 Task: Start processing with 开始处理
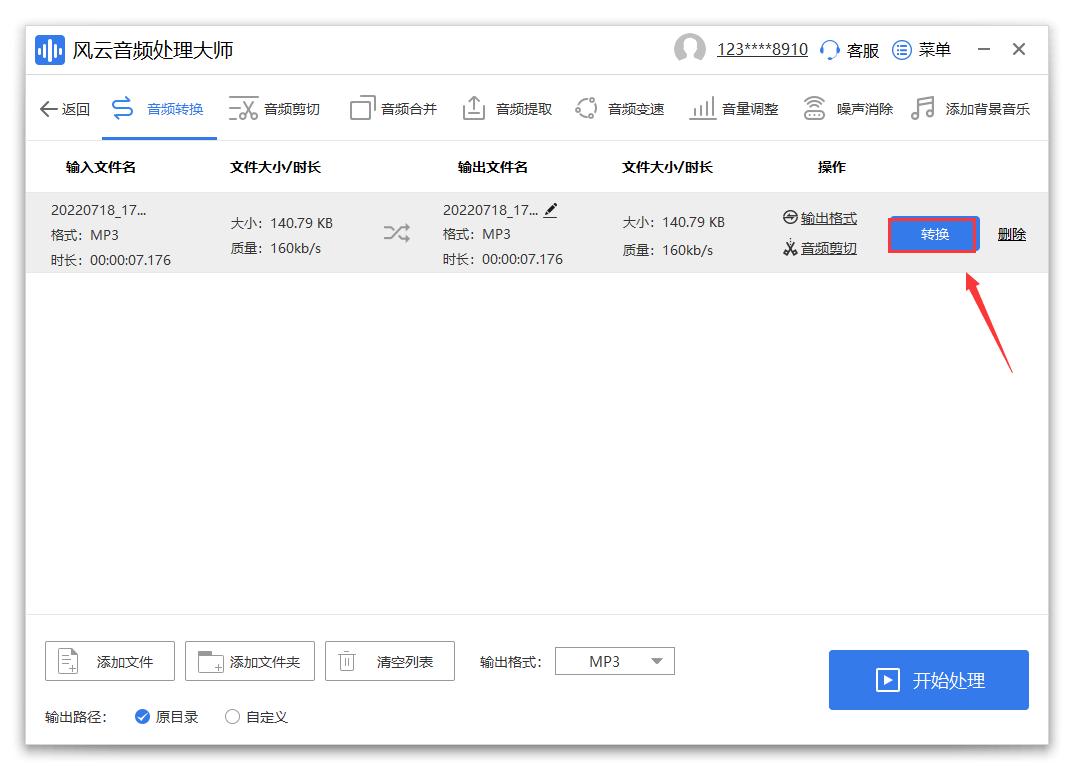click(x=928, y=680)
